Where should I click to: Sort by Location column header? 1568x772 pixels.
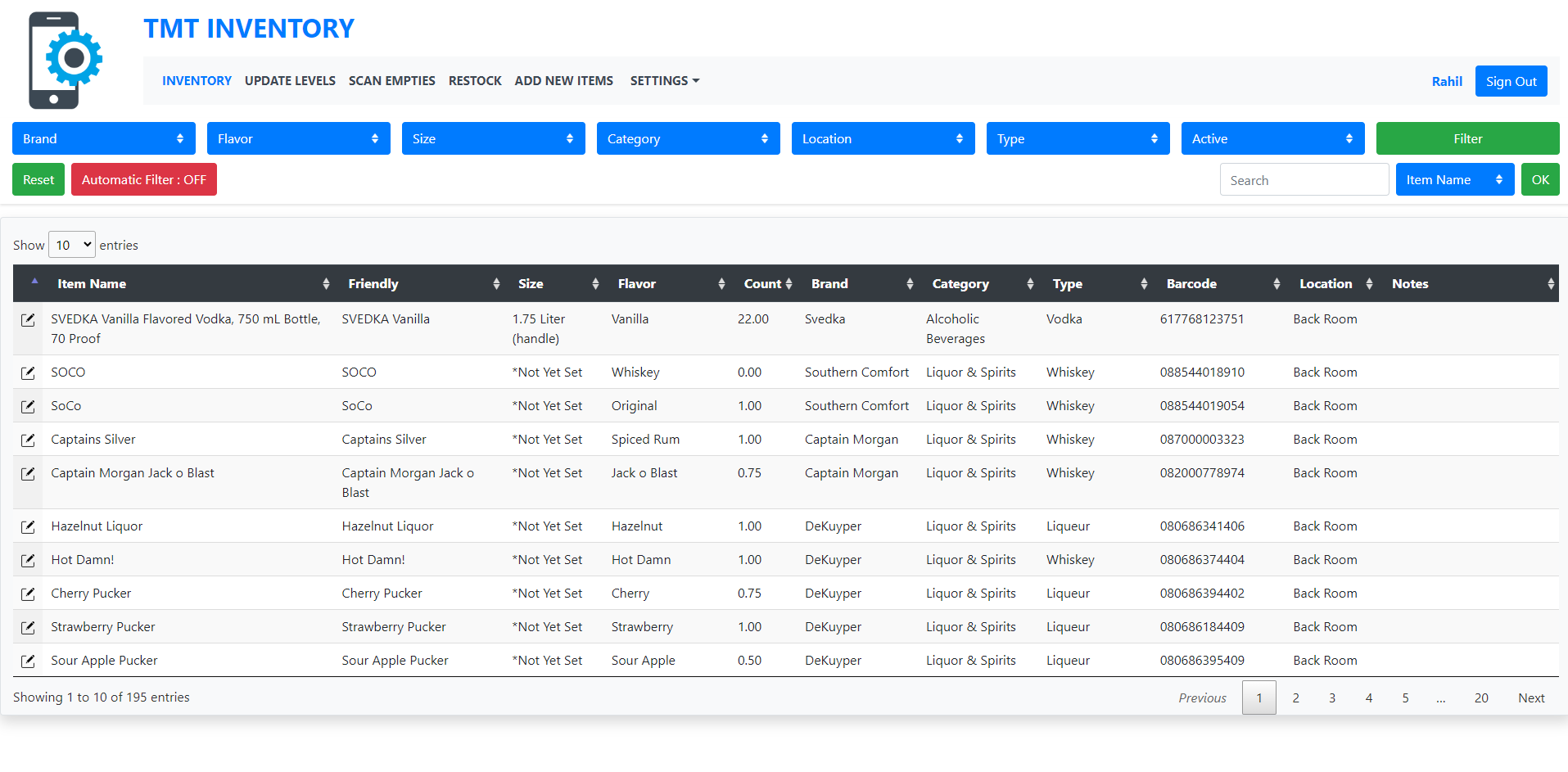click(1335, 283)
